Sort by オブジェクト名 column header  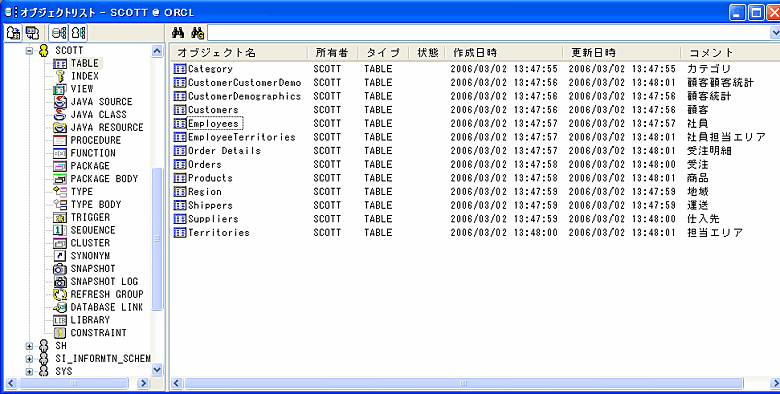point(239,53)
